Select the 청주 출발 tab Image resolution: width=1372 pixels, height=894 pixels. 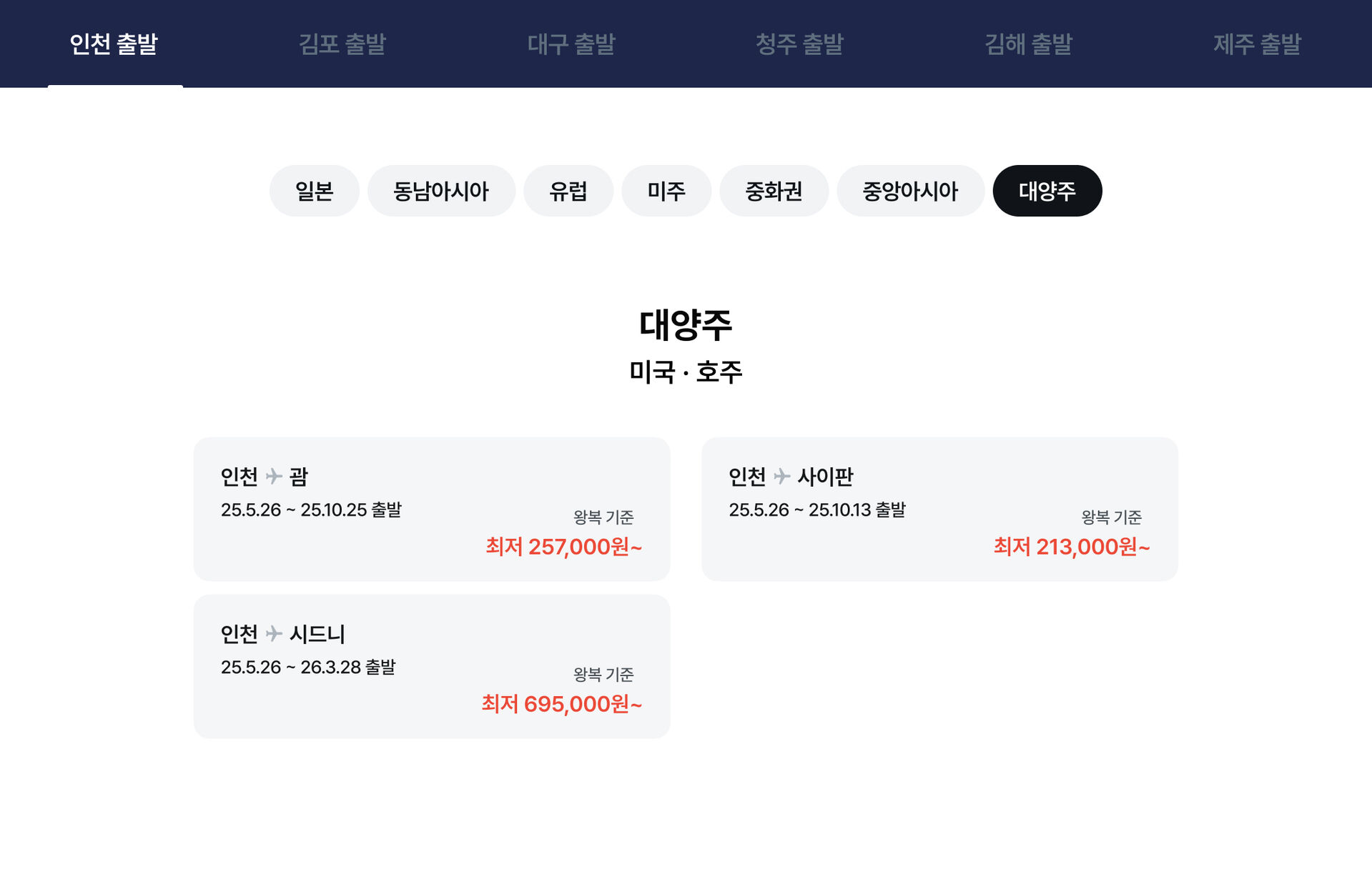[x=799, y=44]
